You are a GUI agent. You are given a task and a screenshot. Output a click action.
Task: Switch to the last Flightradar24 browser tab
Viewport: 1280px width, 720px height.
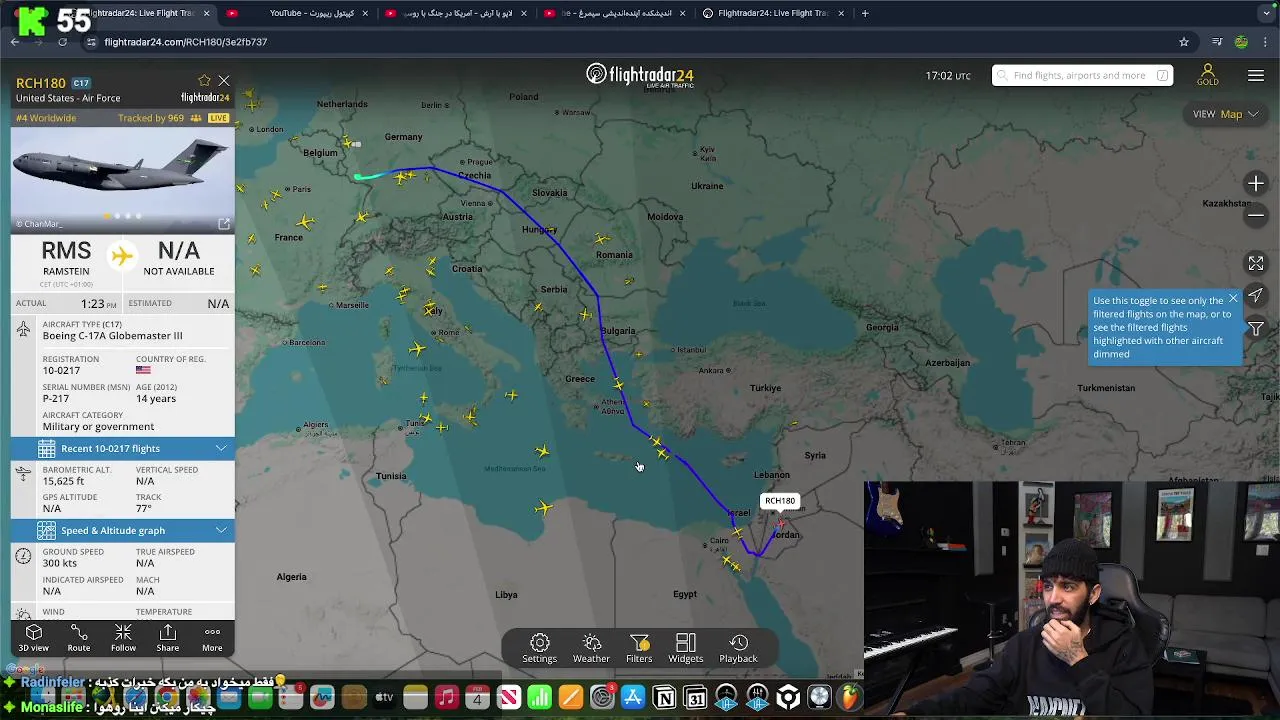(773, 13)
